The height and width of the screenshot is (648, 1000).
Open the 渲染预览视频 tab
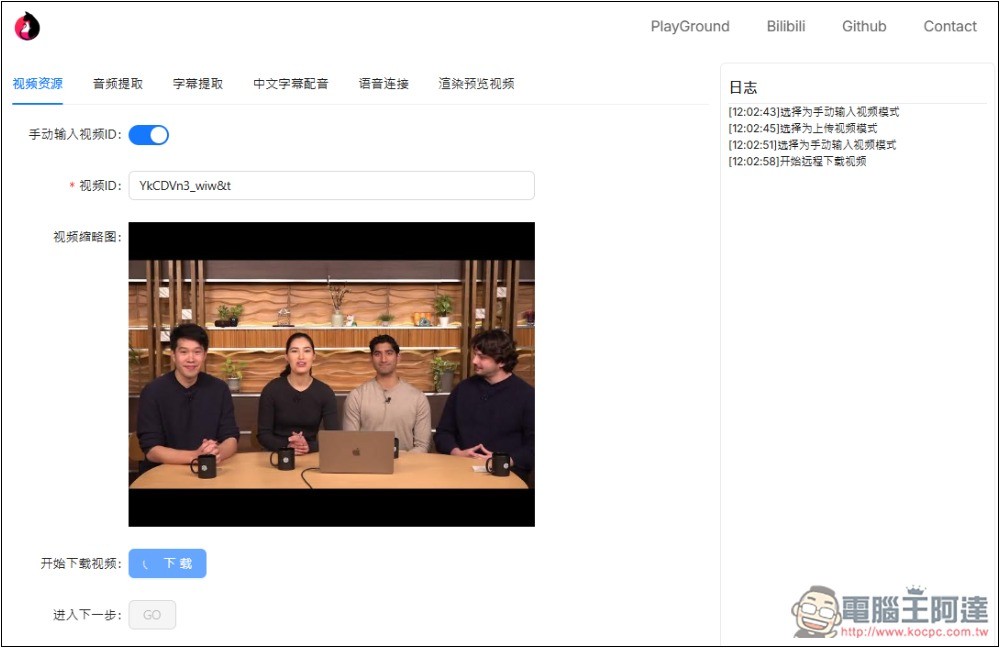pyautogui.click(x=477, y=84)
